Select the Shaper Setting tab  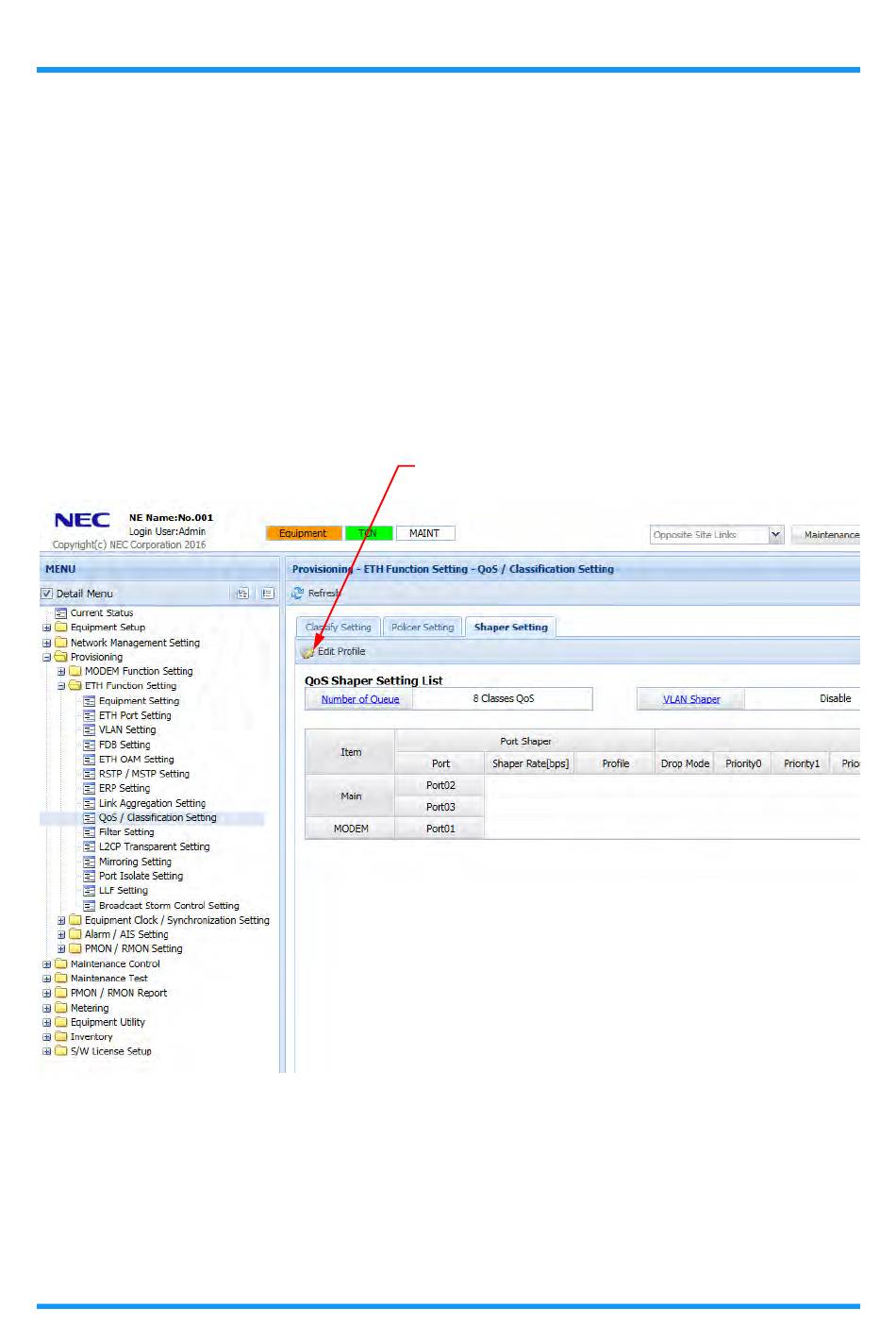pos(510,627)
